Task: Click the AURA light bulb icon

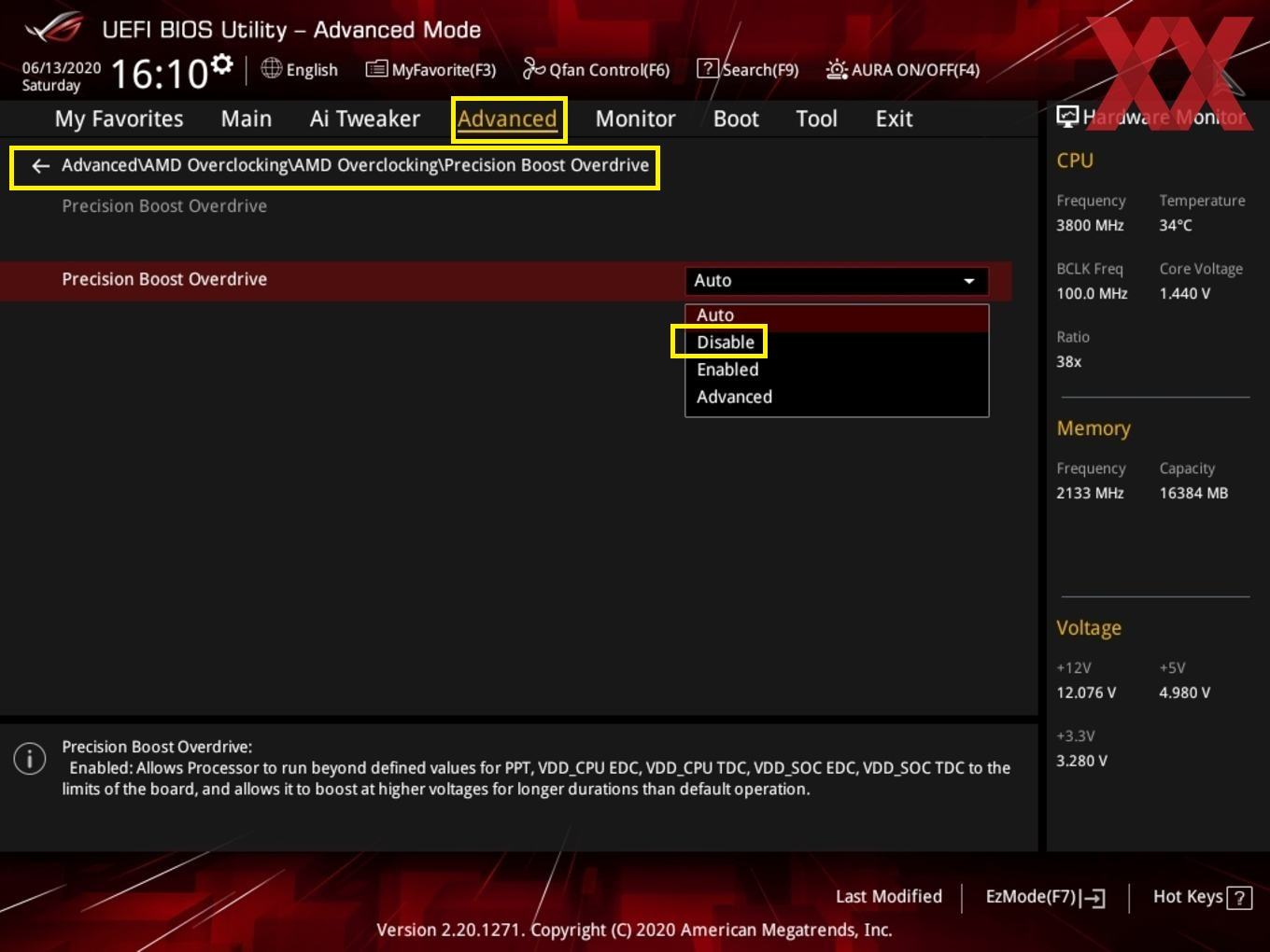Action: [x=836, y=69]
